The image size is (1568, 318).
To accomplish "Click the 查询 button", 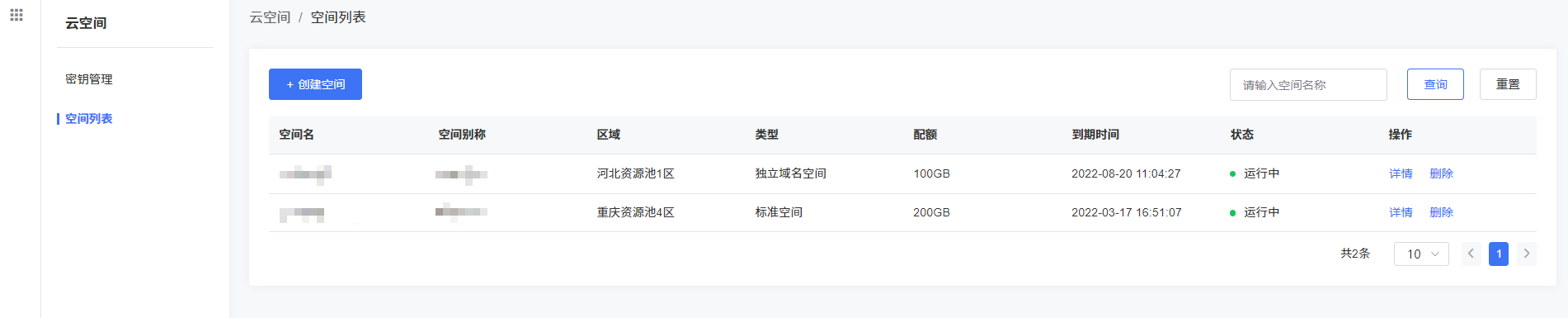I will tap(1435, 84).
